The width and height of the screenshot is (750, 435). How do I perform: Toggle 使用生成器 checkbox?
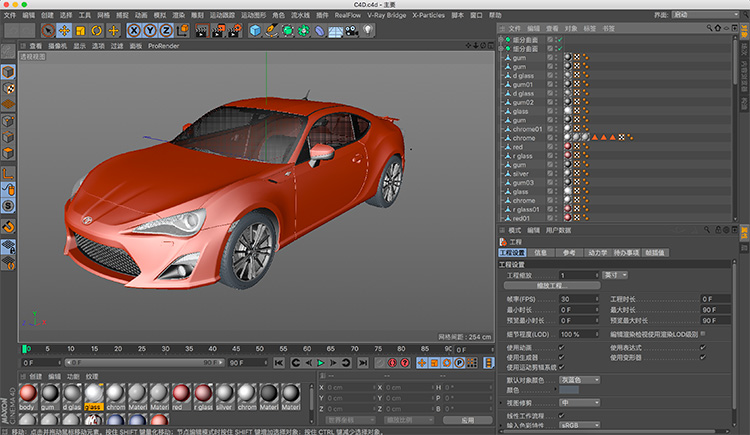point(561,357)
